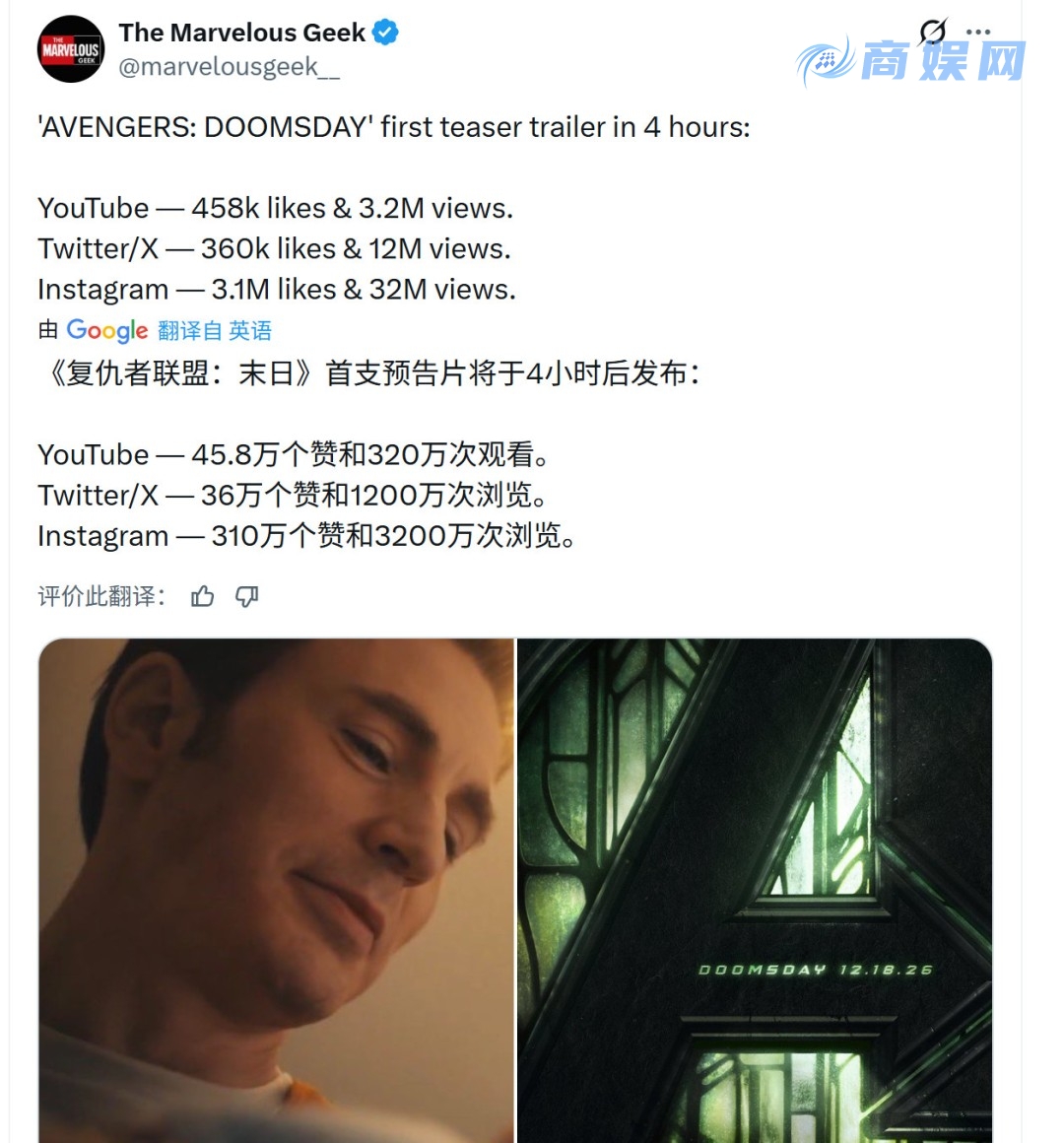1064x1143 pixels.
Task: Open the Chris Evans close-up image
Action: pos(276,890)
